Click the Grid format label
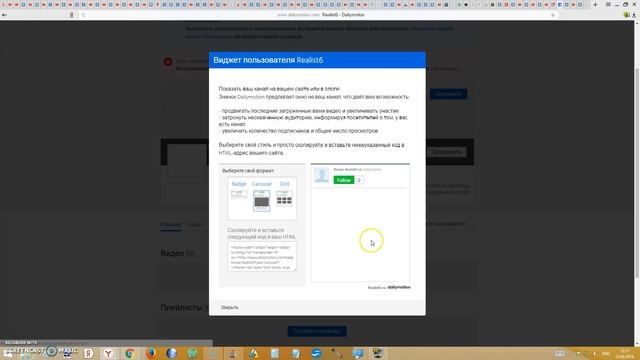 pyautogui.click(x=284, y=184)
